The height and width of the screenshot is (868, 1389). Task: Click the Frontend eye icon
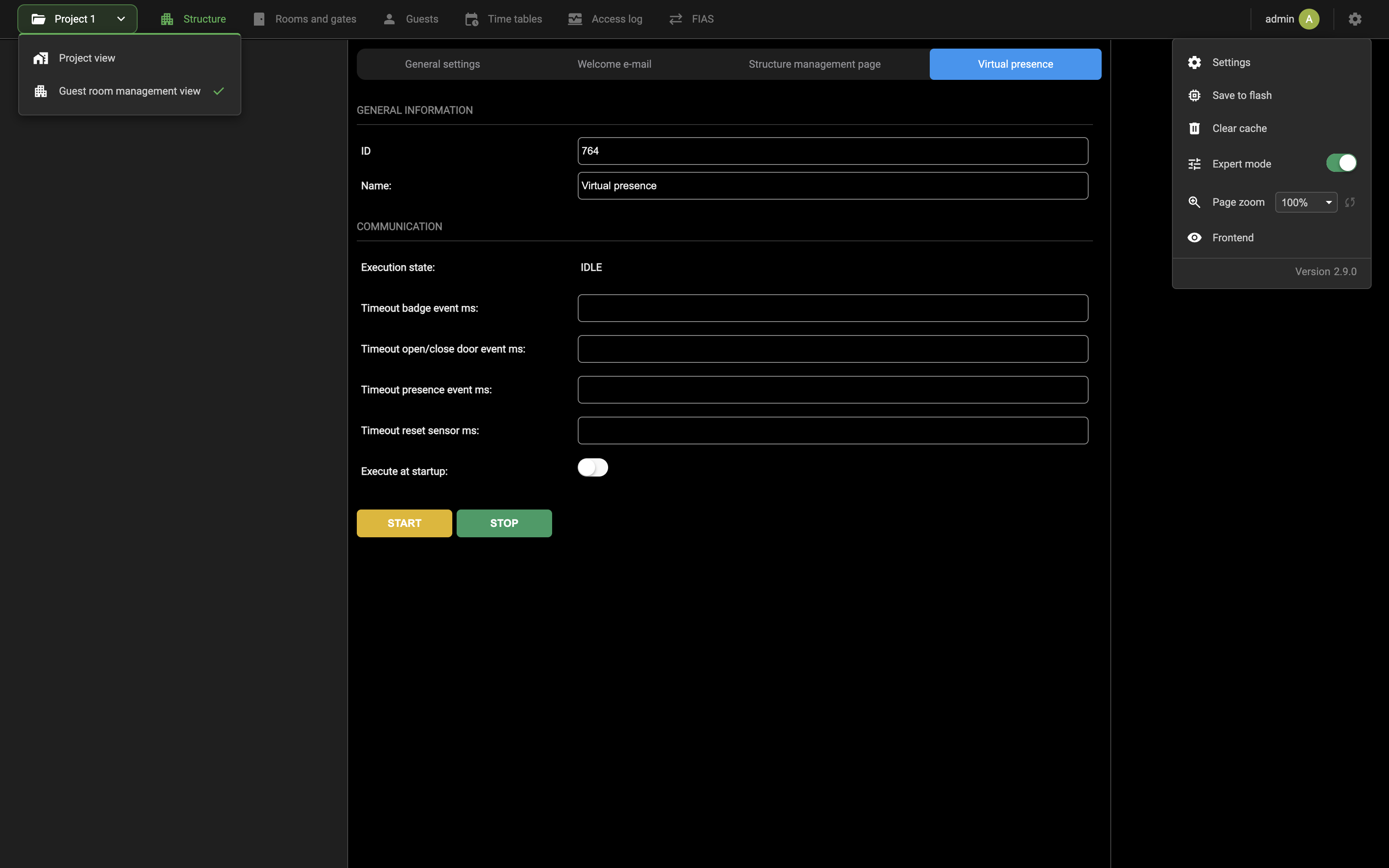pyautogui.click(x=1194, y=238)
